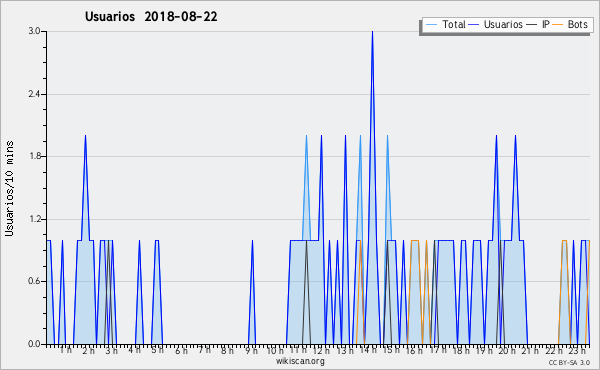The width and height of the screenshot is (600, 370).
Task: Click the '3 h' x-axis label
Action: (x=112, y=351)
